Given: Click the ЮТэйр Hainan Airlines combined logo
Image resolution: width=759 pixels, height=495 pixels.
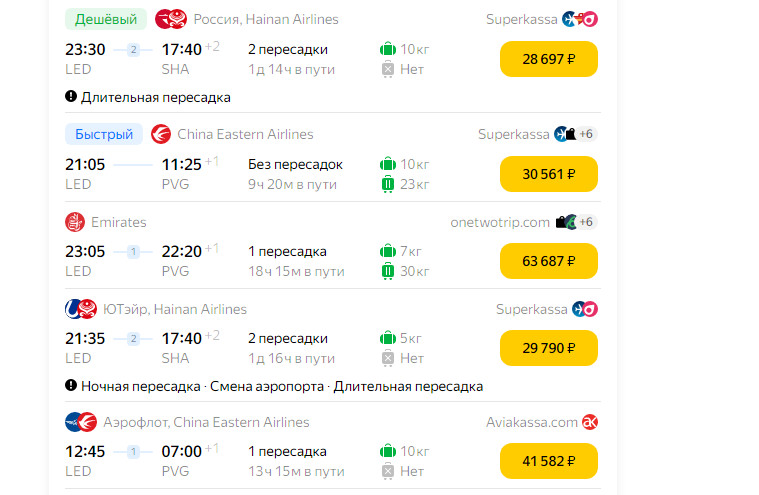Looking at the screenshot, I should [81, 309].
